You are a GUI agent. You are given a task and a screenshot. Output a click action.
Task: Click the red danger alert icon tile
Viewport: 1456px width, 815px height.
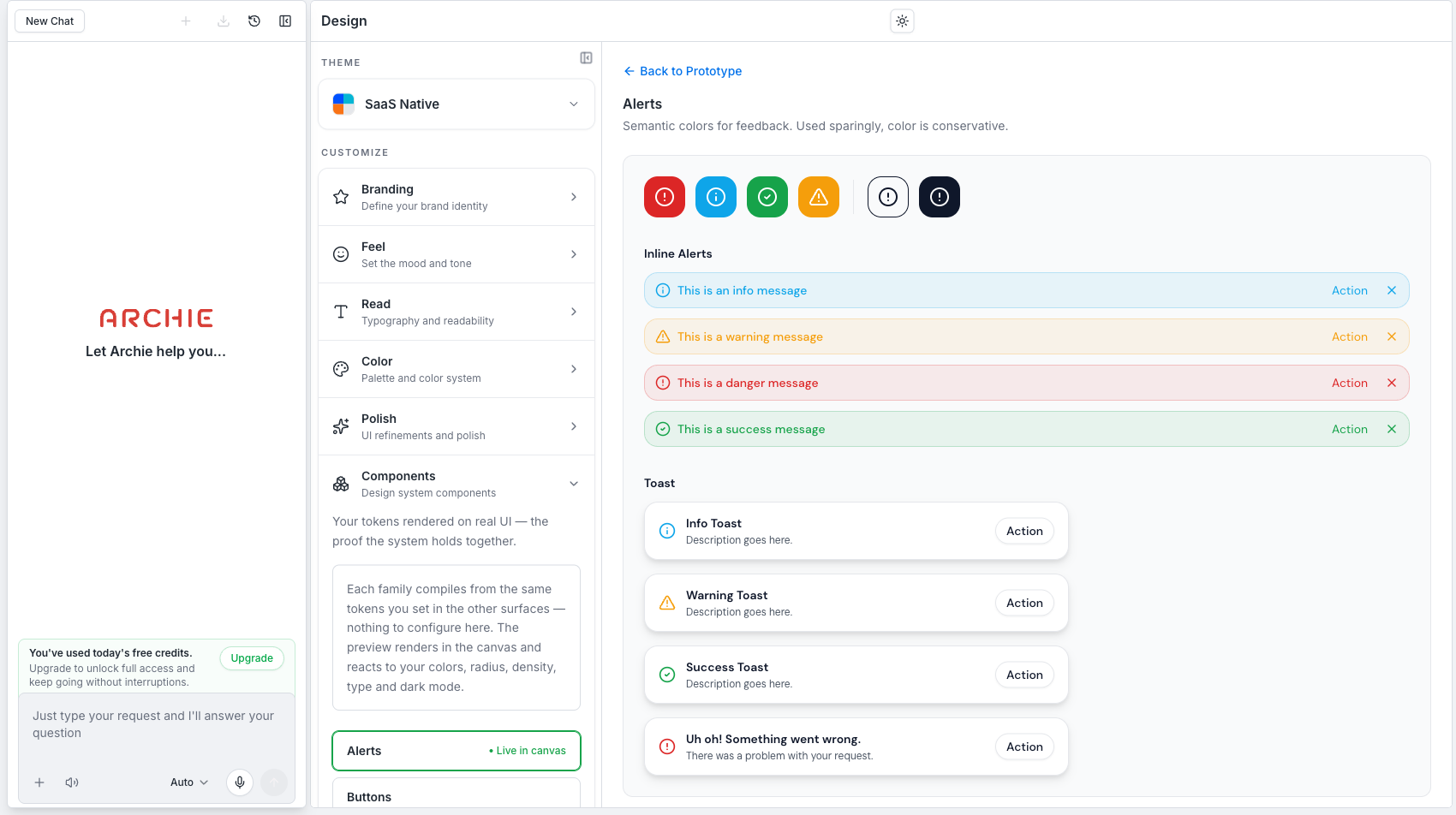[x=665, y=197]
